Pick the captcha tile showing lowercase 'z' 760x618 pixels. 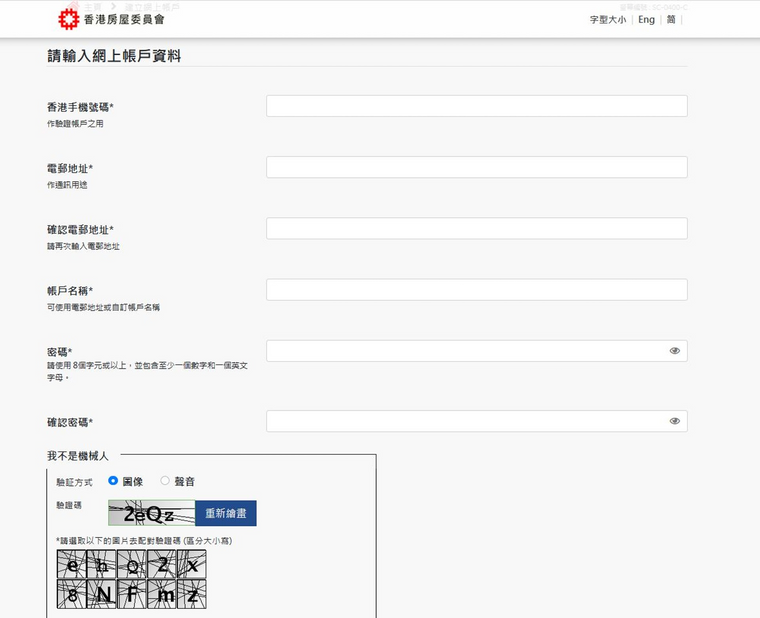click(x=192, y=594)
